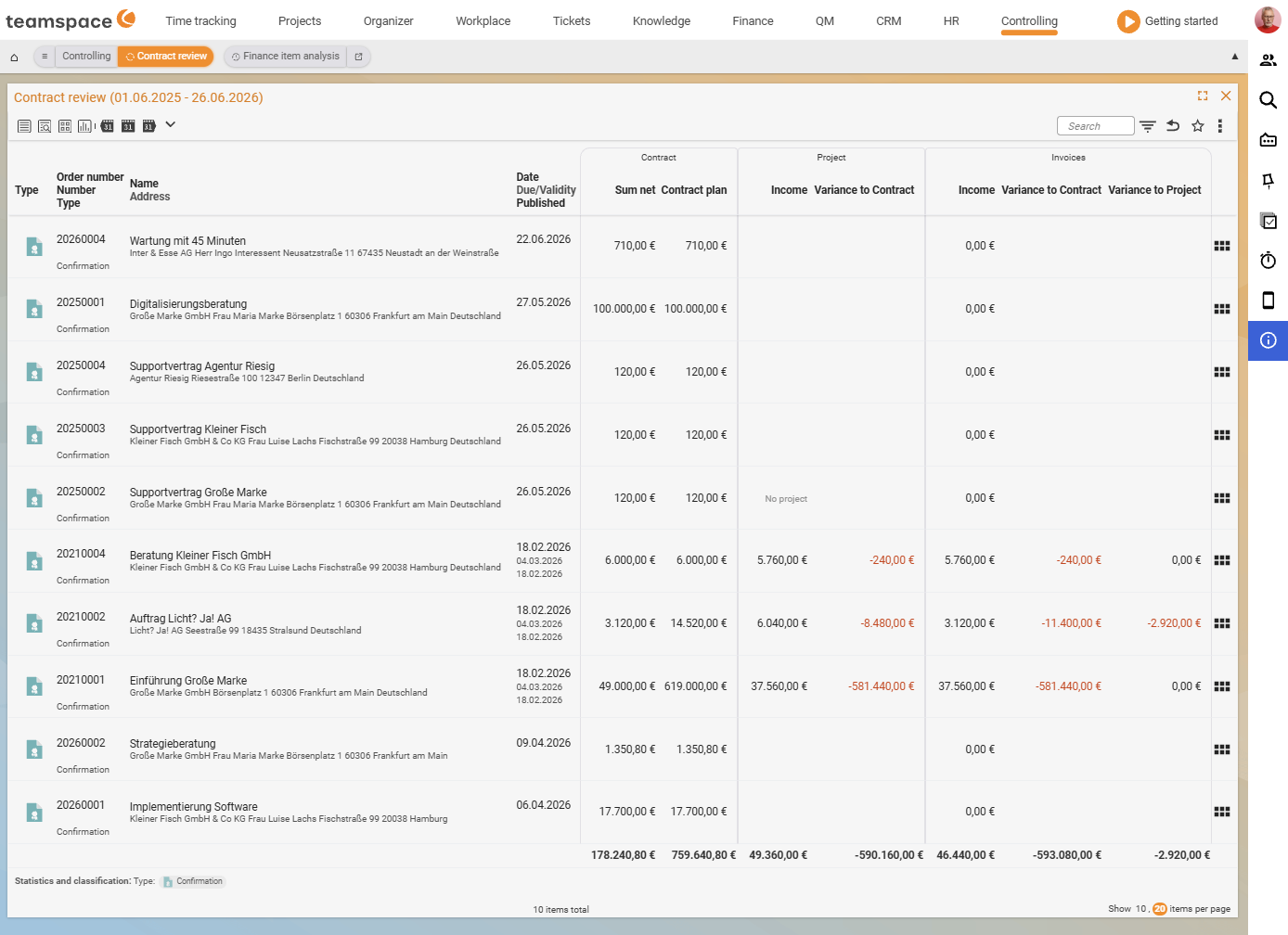Close the Contract review panel
Screen dimensions: 1288x935
click(x=1226, y=96)
